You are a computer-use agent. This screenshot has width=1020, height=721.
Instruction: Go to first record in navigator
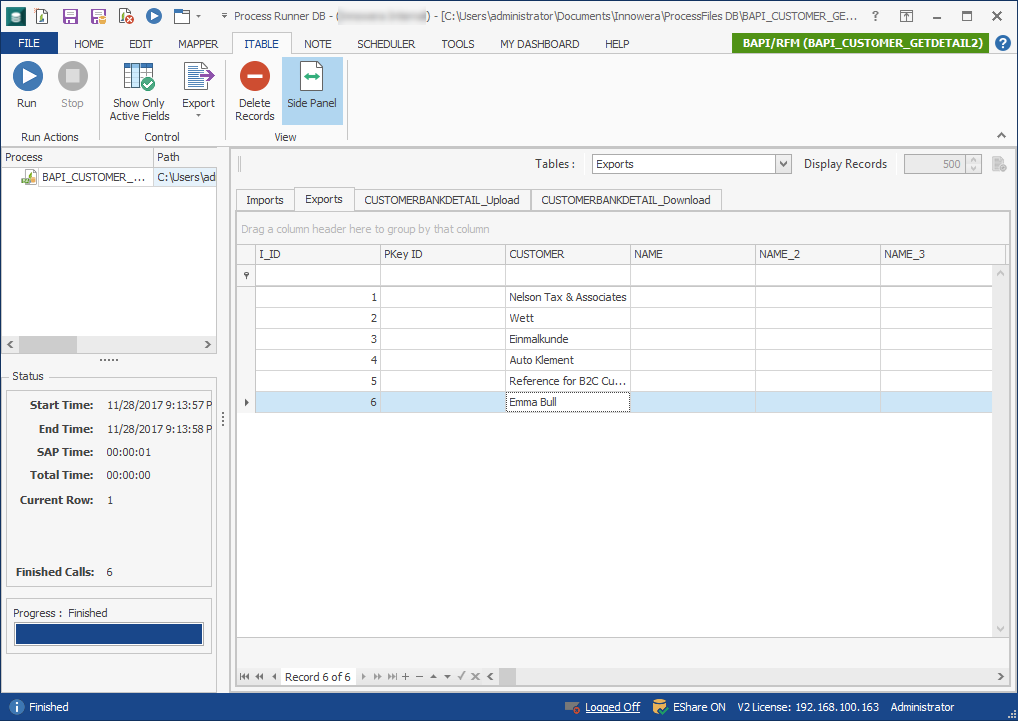pyautogui.click(x=244, y=677)
